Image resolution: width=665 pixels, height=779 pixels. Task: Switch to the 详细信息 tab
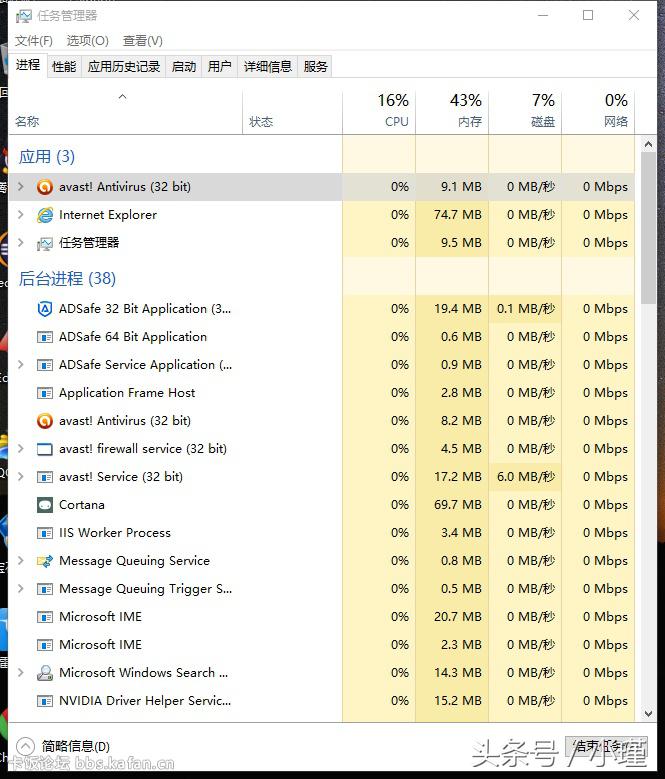click(x=268, y=66)
